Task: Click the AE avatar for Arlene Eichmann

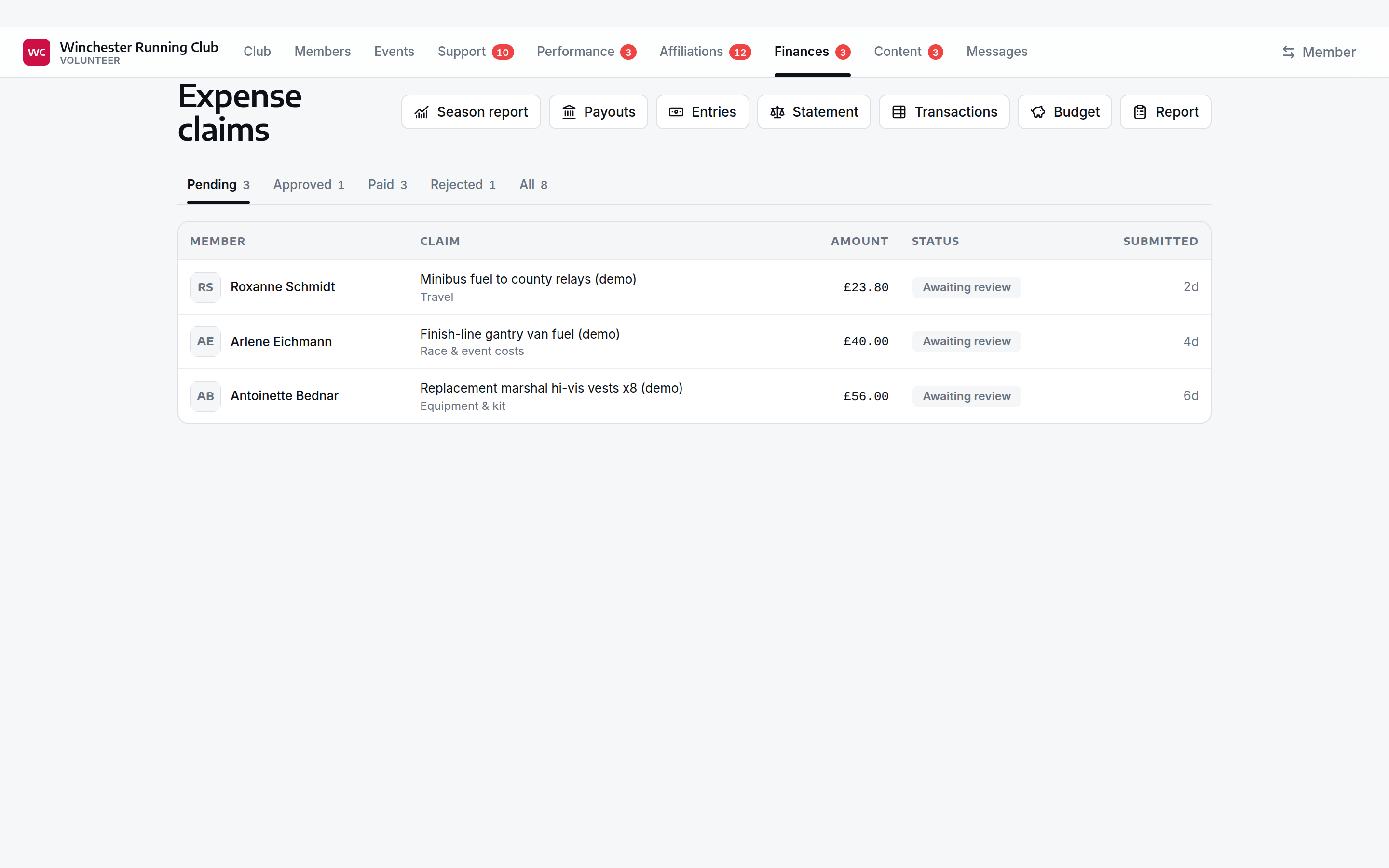Action: (205, 341)
